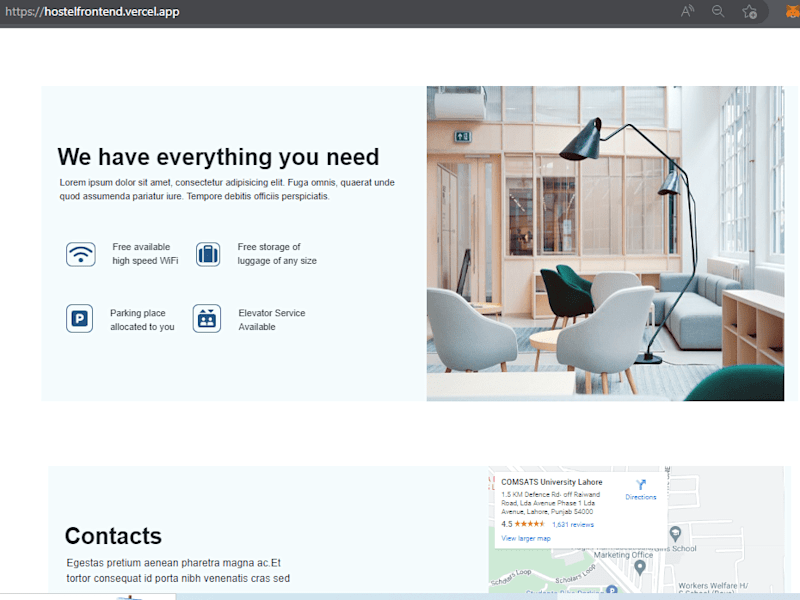Click the Contacts heading
The width and height of the screenshot is (800, 600).
point(113,536)
